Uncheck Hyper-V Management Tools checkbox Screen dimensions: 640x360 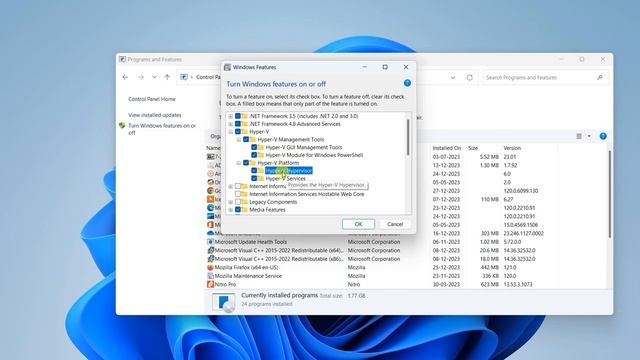pos(246,140)
